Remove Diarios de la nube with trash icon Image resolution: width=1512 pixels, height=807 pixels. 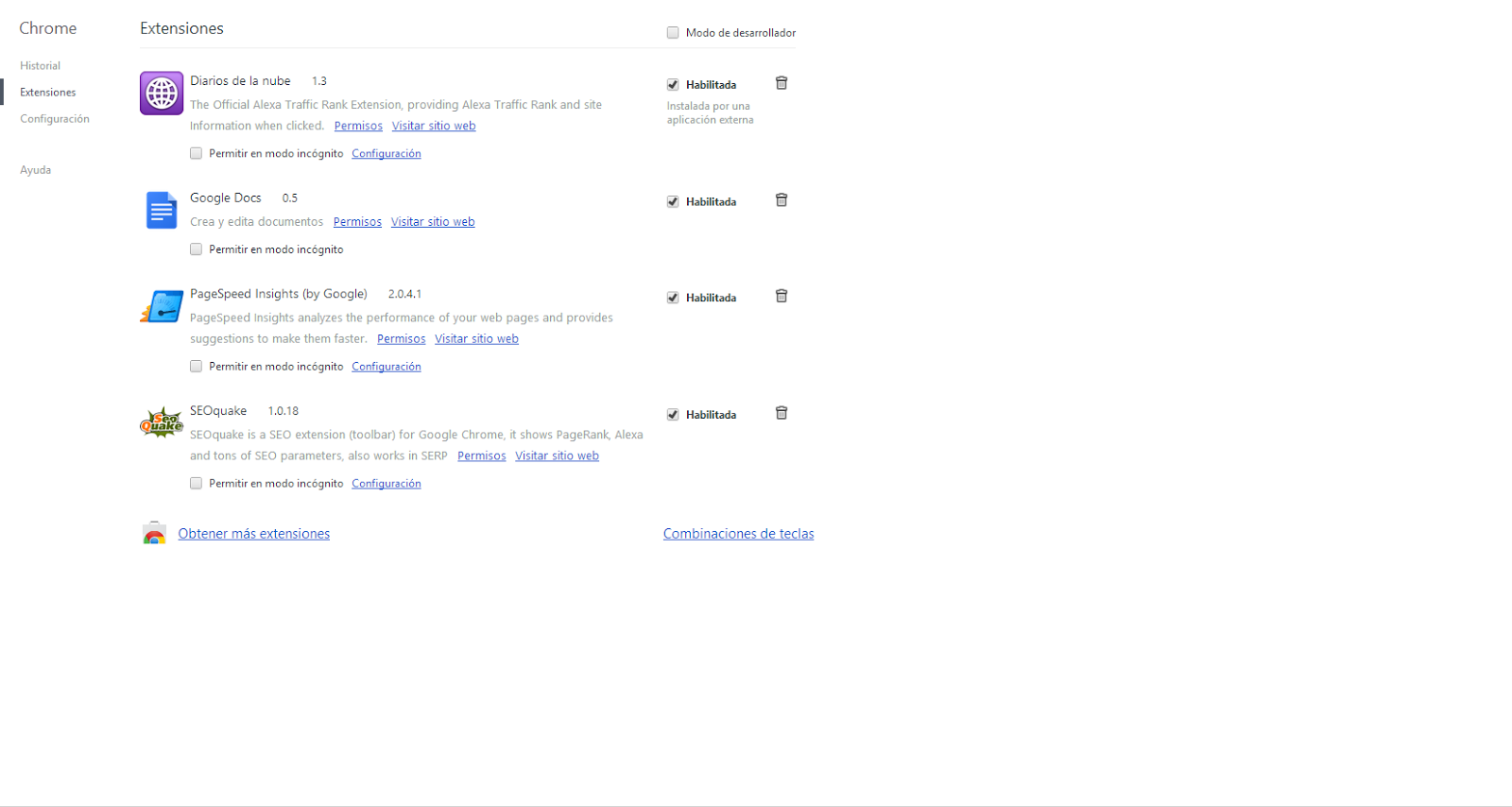[782, 83]
